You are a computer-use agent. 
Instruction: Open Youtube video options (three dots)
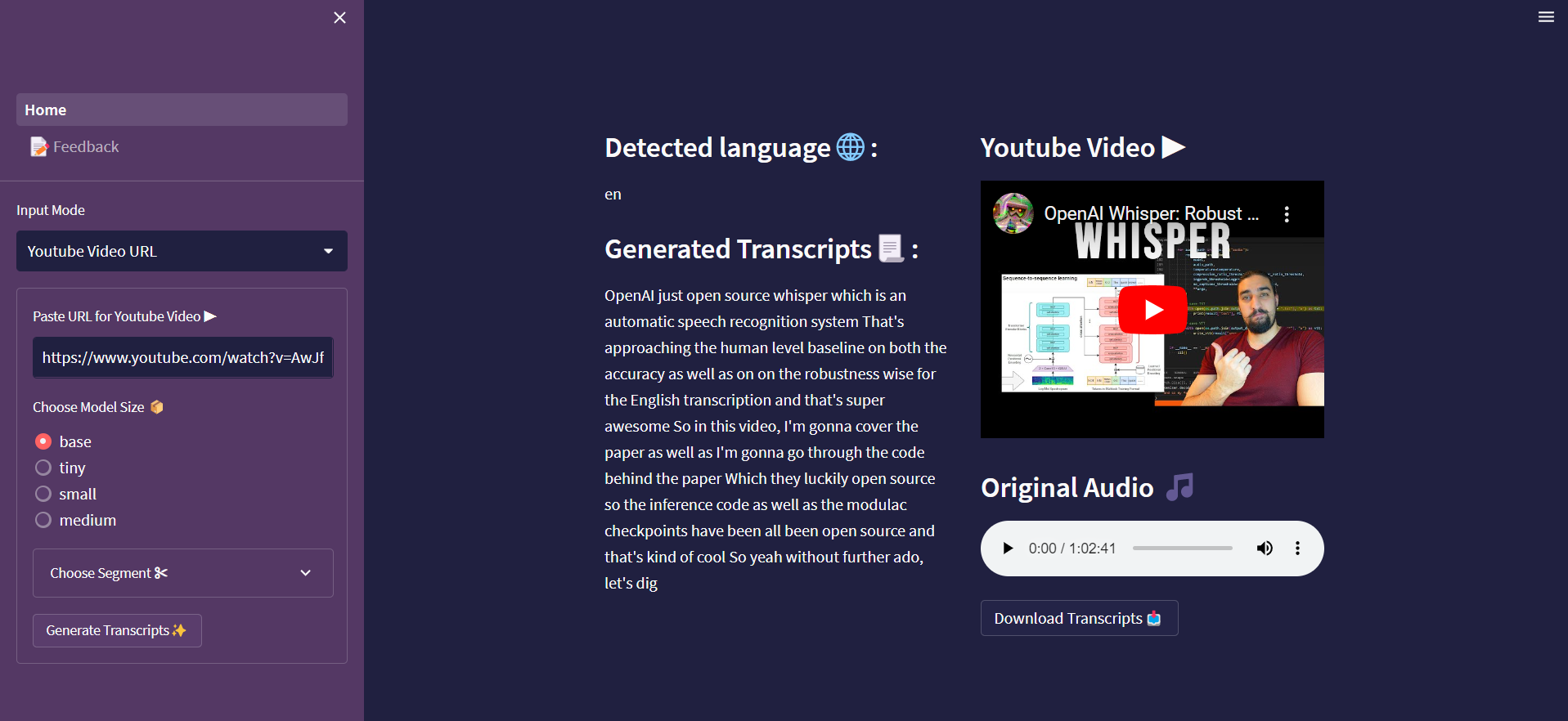1287,214
